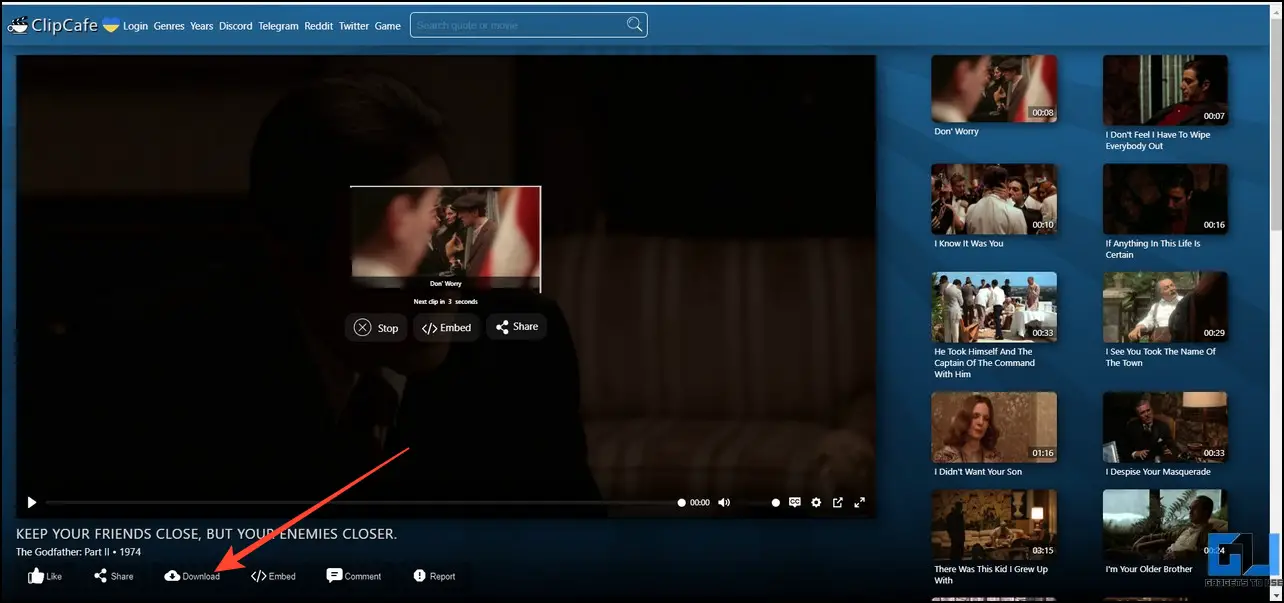Open I Despise Your Masquerade thumbnail
1284x603 pixels.
(1165, 426)
